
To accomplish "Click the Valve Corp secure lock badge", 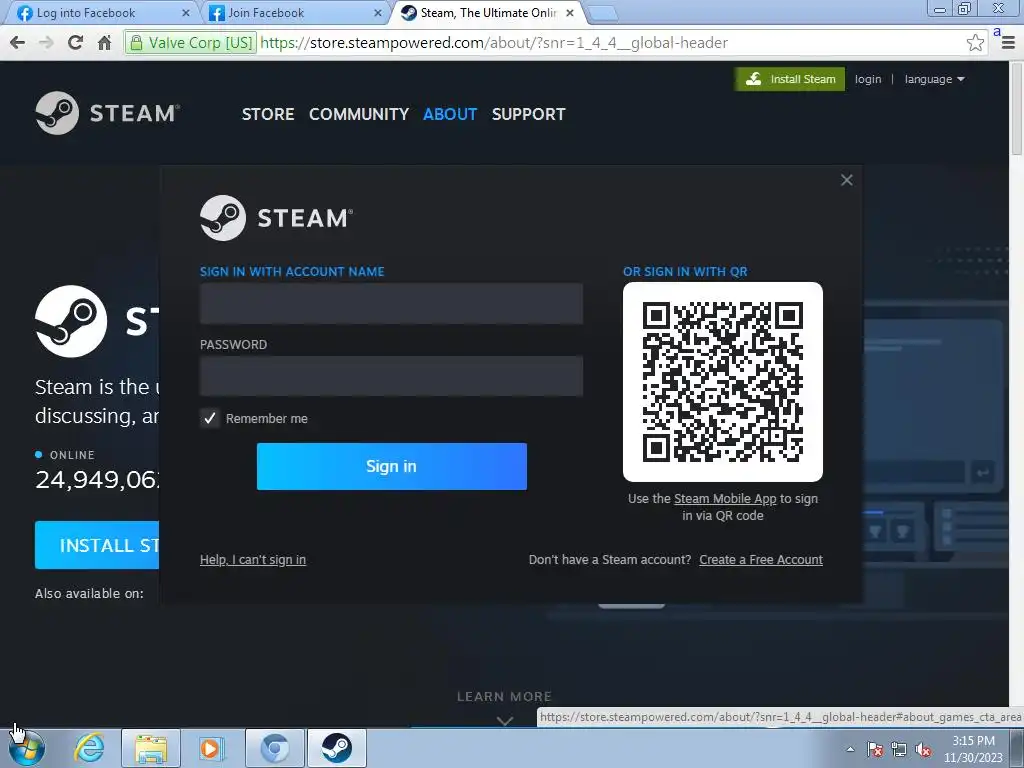I will [x=190, y=42].
